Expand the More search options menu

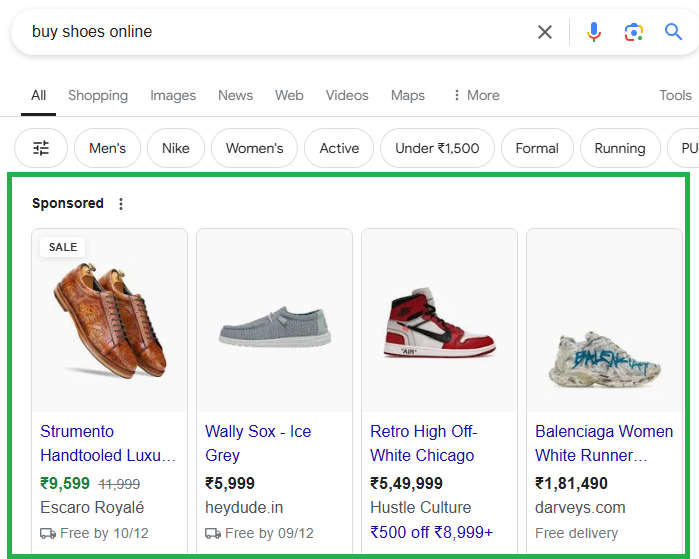[476, 95]
